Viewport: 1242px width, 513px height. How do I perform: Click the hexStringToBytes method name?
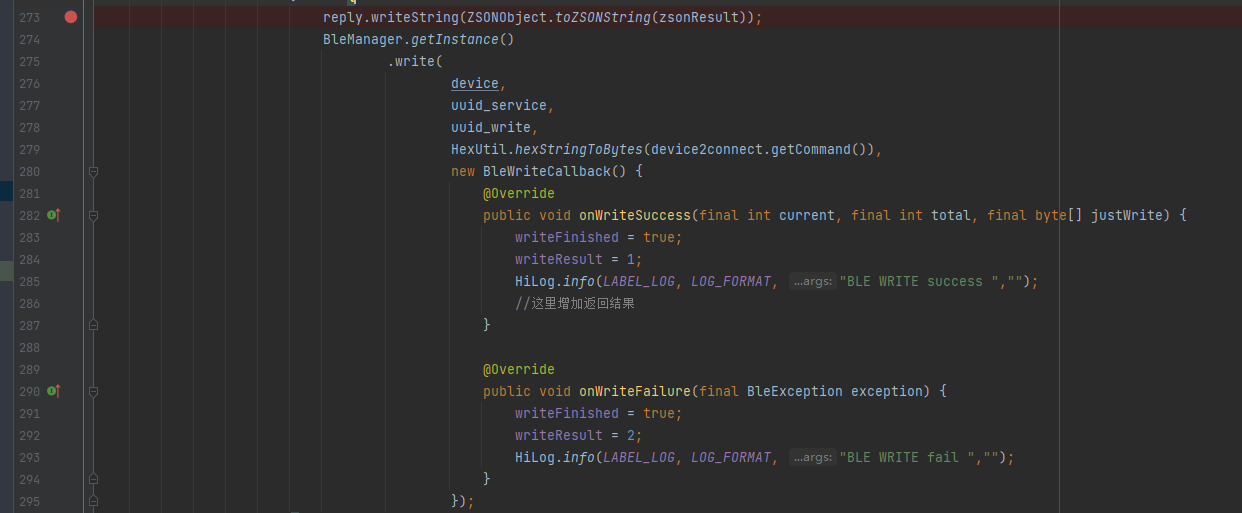coord(579,149)
